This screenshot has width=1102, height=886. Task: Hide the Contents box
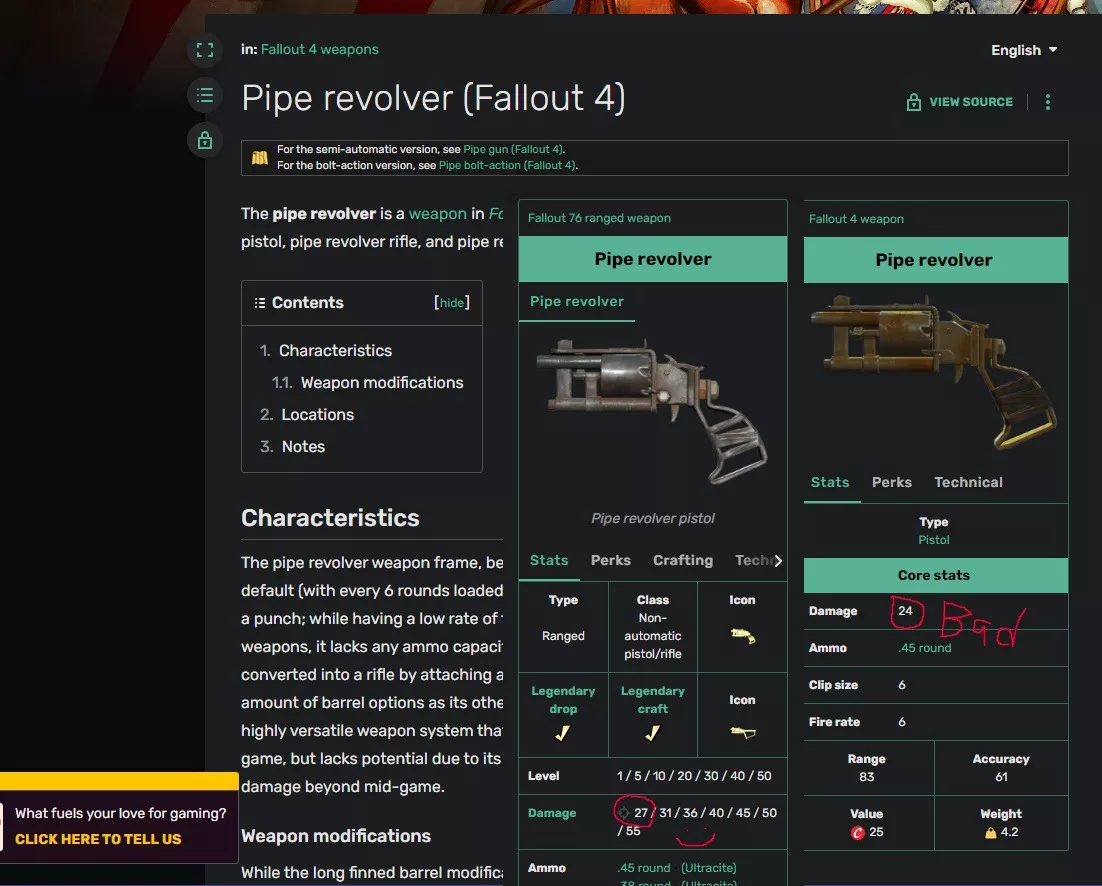[451, 303]
